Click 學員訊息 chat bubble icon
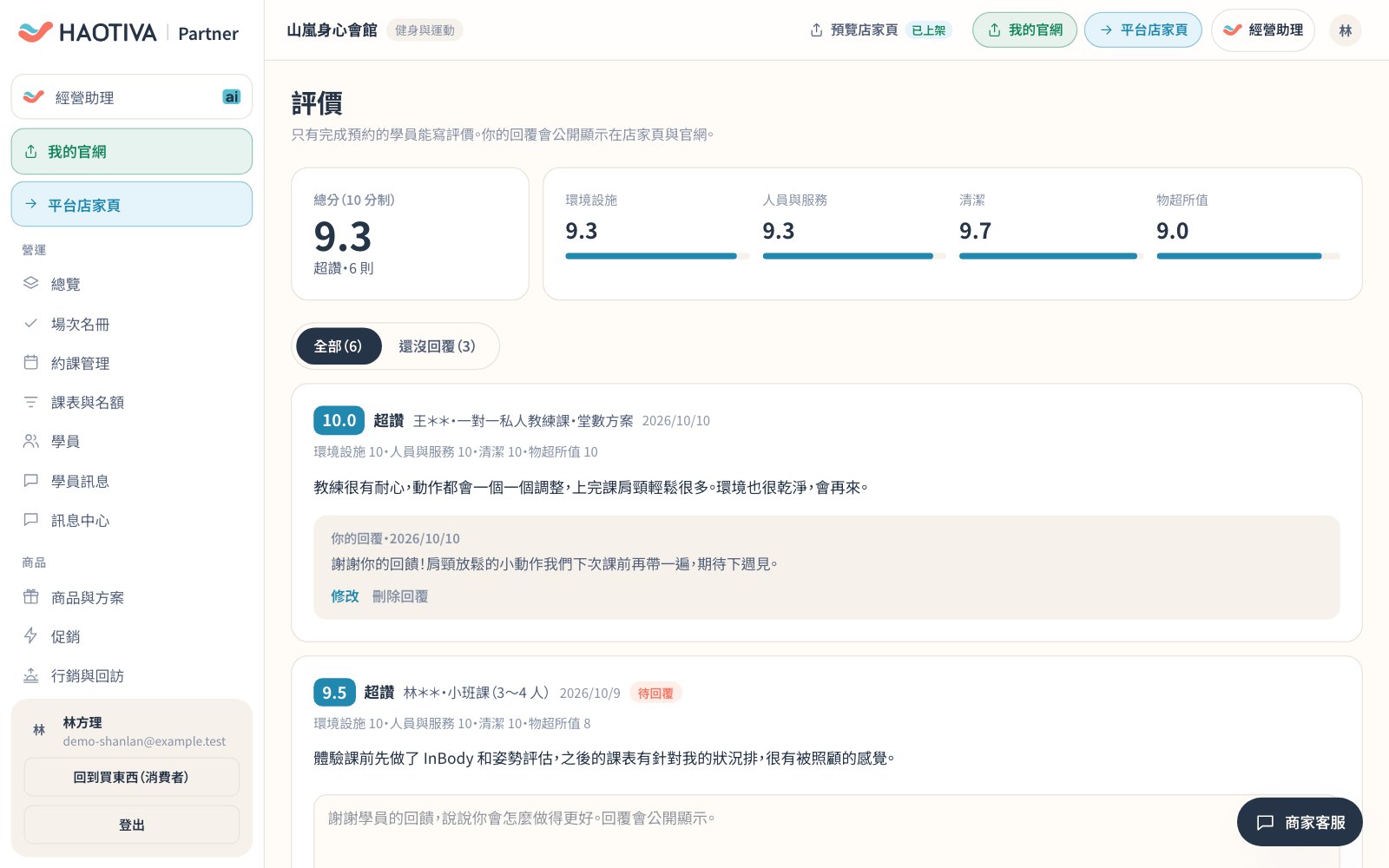This screenshot has width=1389, height=868. point(31,480)
